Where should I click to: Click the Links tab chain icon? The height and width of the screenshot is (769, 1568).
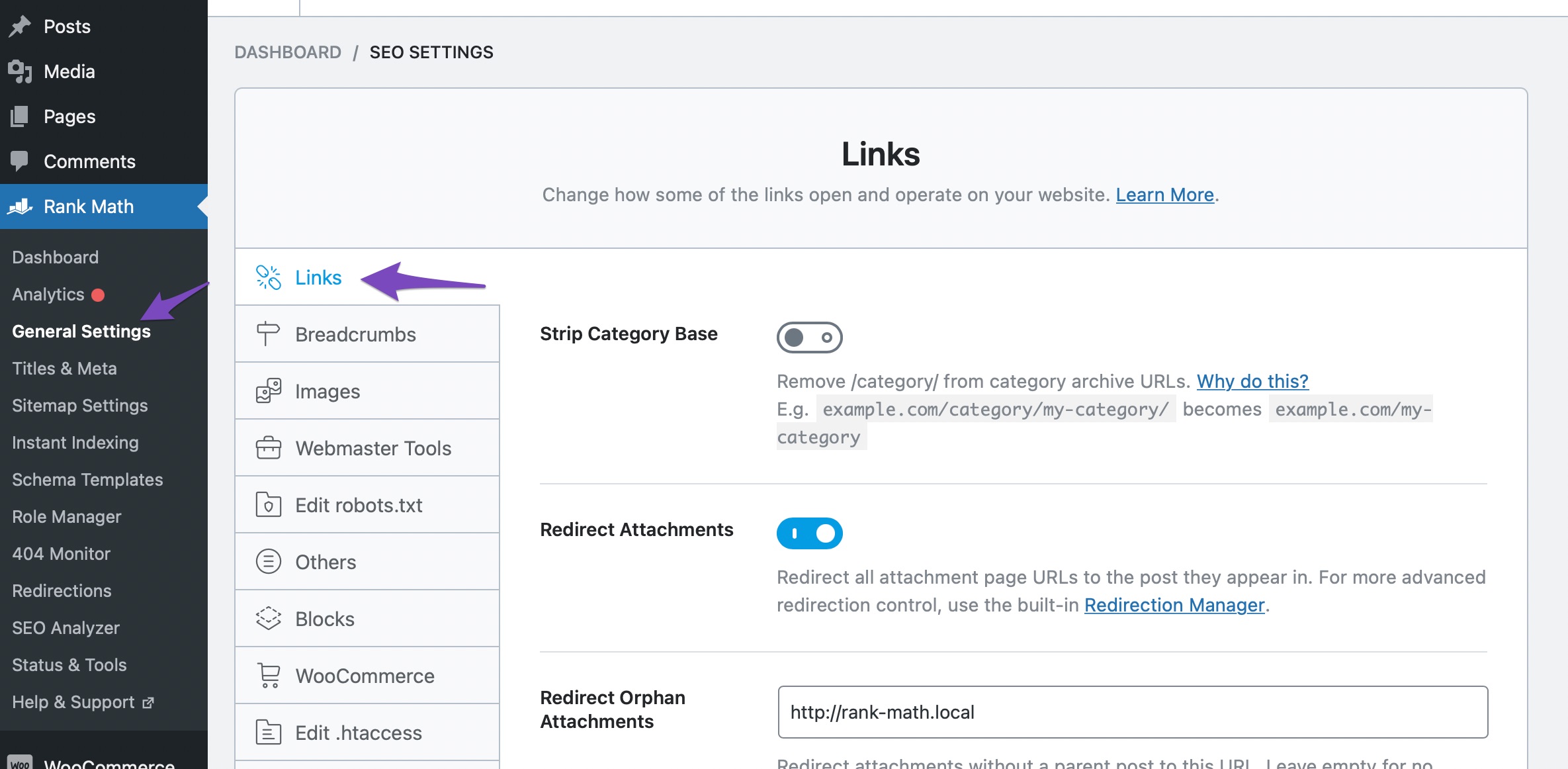click(x=269, y=277)
